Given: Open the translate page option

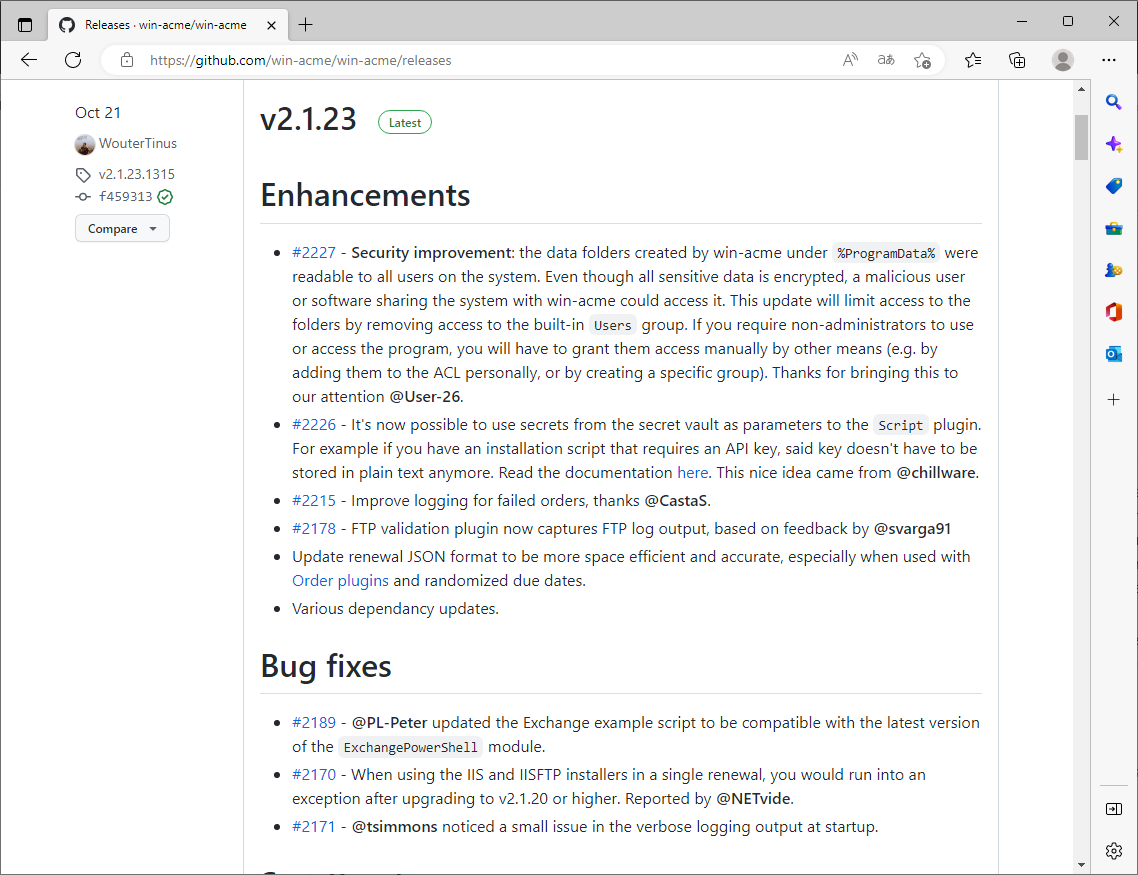Looking at the screenshot, I should [x=886, y=60].
